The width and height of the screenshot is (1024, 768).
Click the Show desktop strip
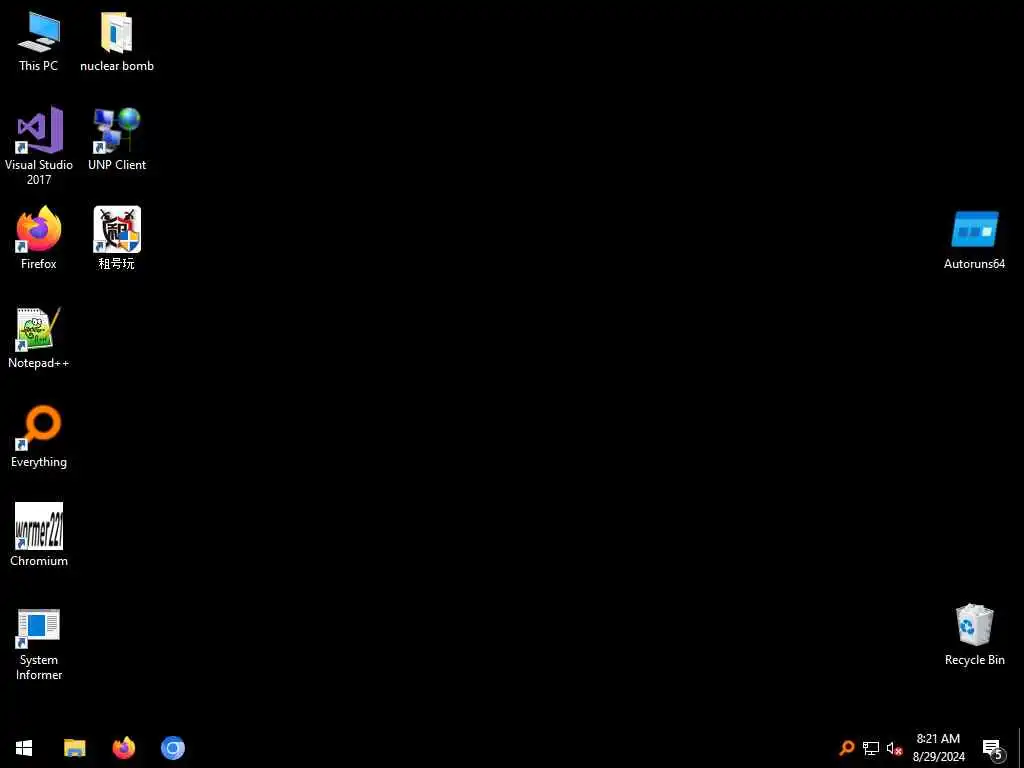click(x=1020, y=748)
